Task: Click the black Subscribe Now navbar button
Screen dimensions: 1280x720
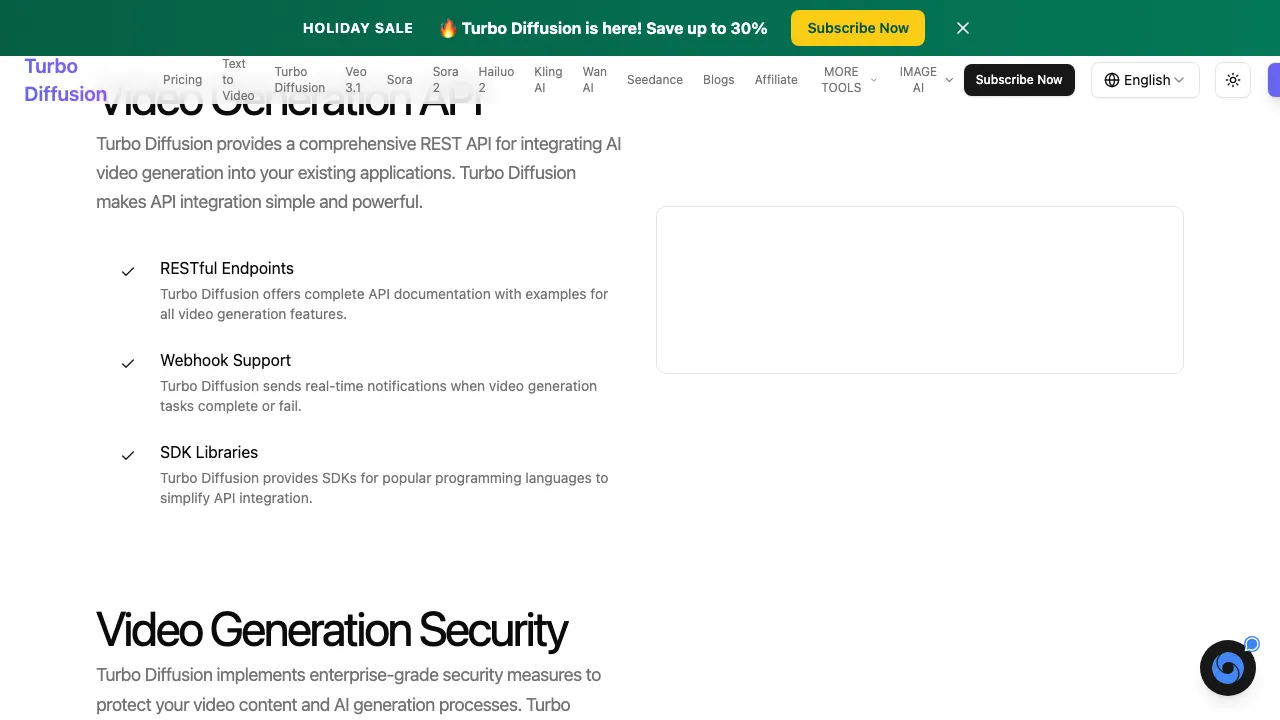Action: tap(1019, 80)
